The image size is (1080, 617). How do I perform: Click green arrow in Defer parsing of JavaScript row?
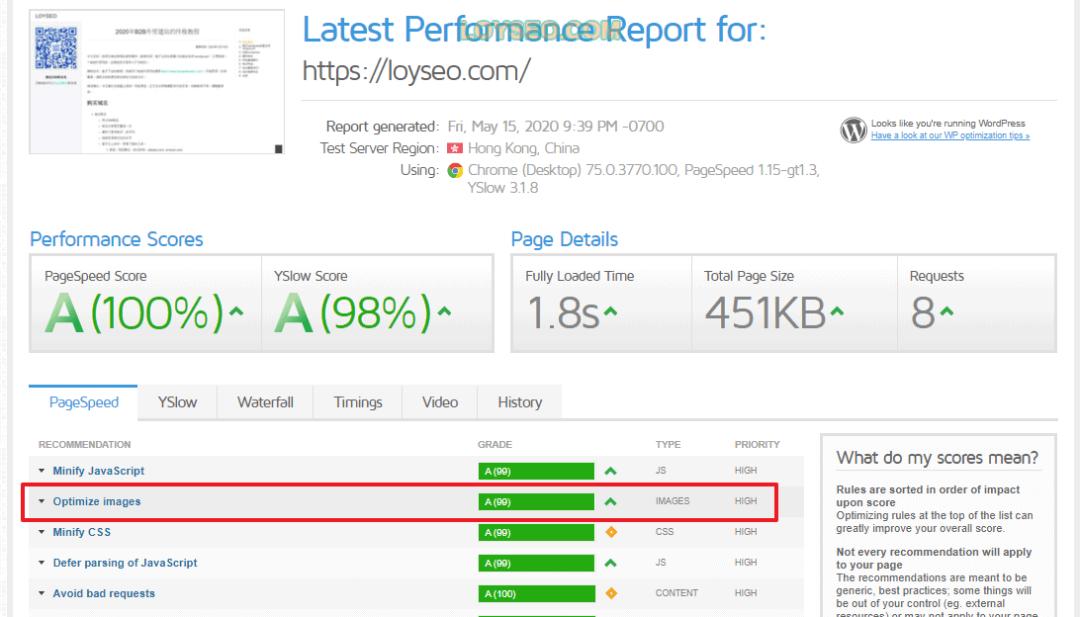(611, 563)
